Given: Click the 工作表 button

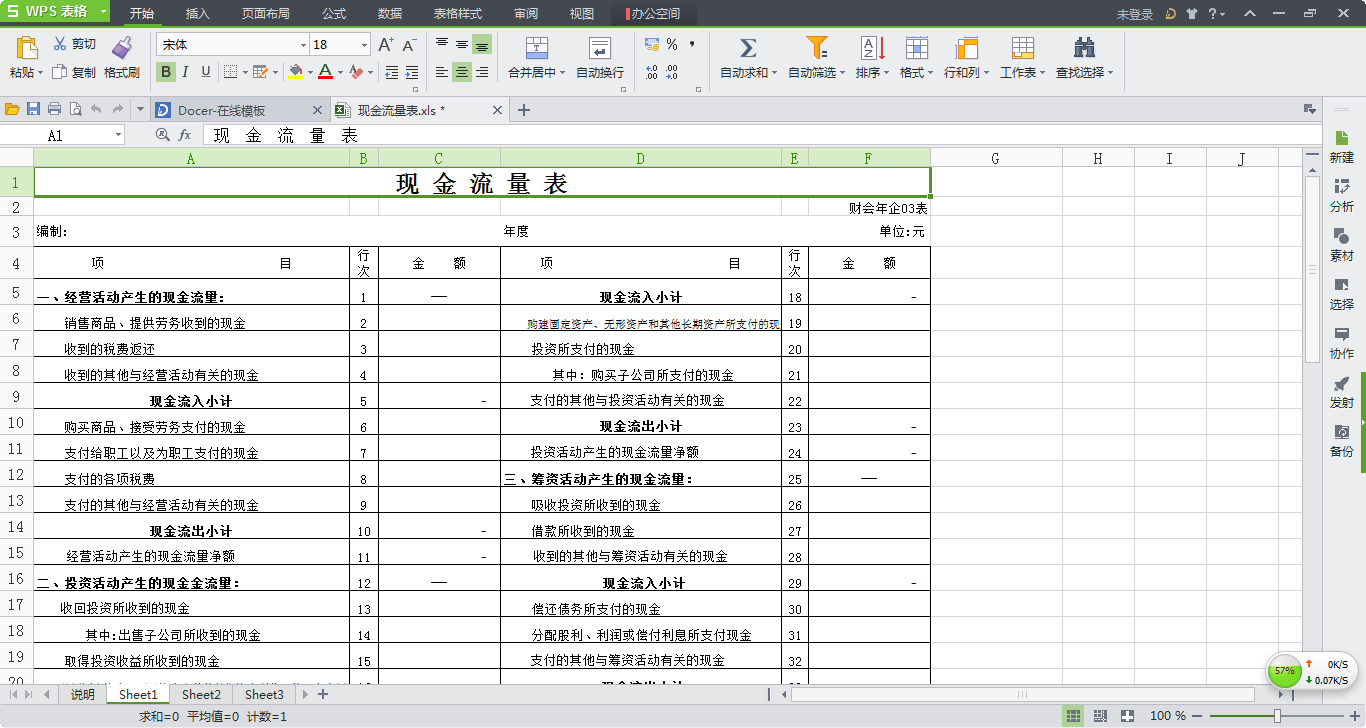Looking at the screenshot, I should point(1023,58).
